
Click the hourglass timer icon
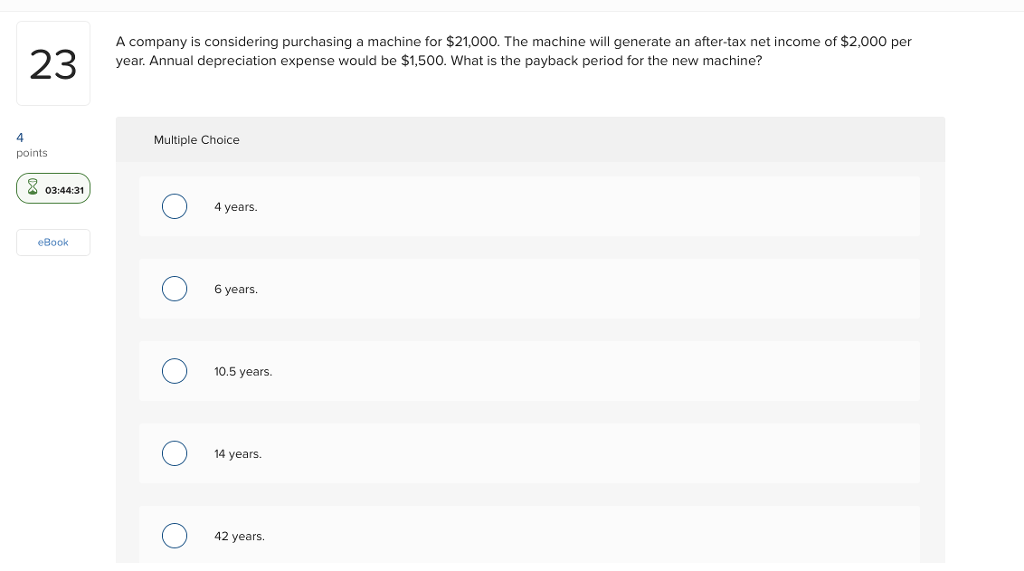32,189
